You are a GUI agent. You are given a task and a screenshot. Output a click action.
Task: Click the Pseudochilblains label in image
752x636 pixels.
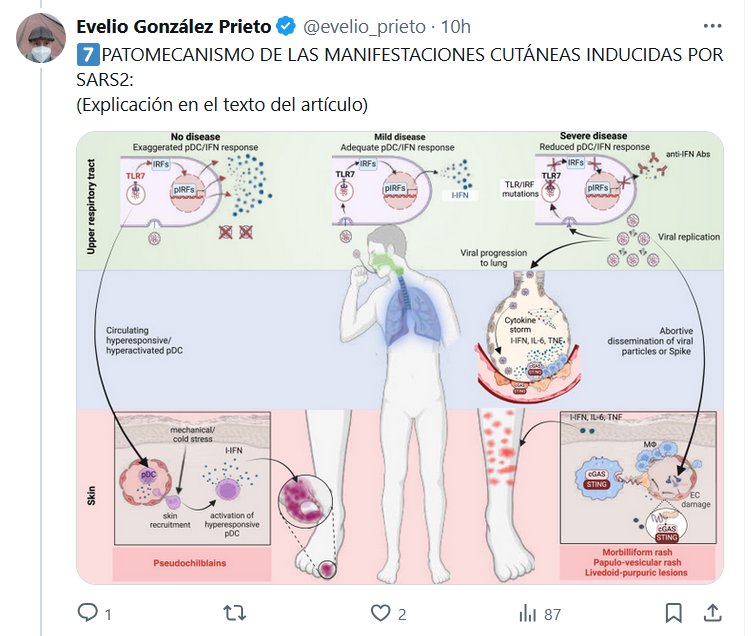[x=189, y=563]
